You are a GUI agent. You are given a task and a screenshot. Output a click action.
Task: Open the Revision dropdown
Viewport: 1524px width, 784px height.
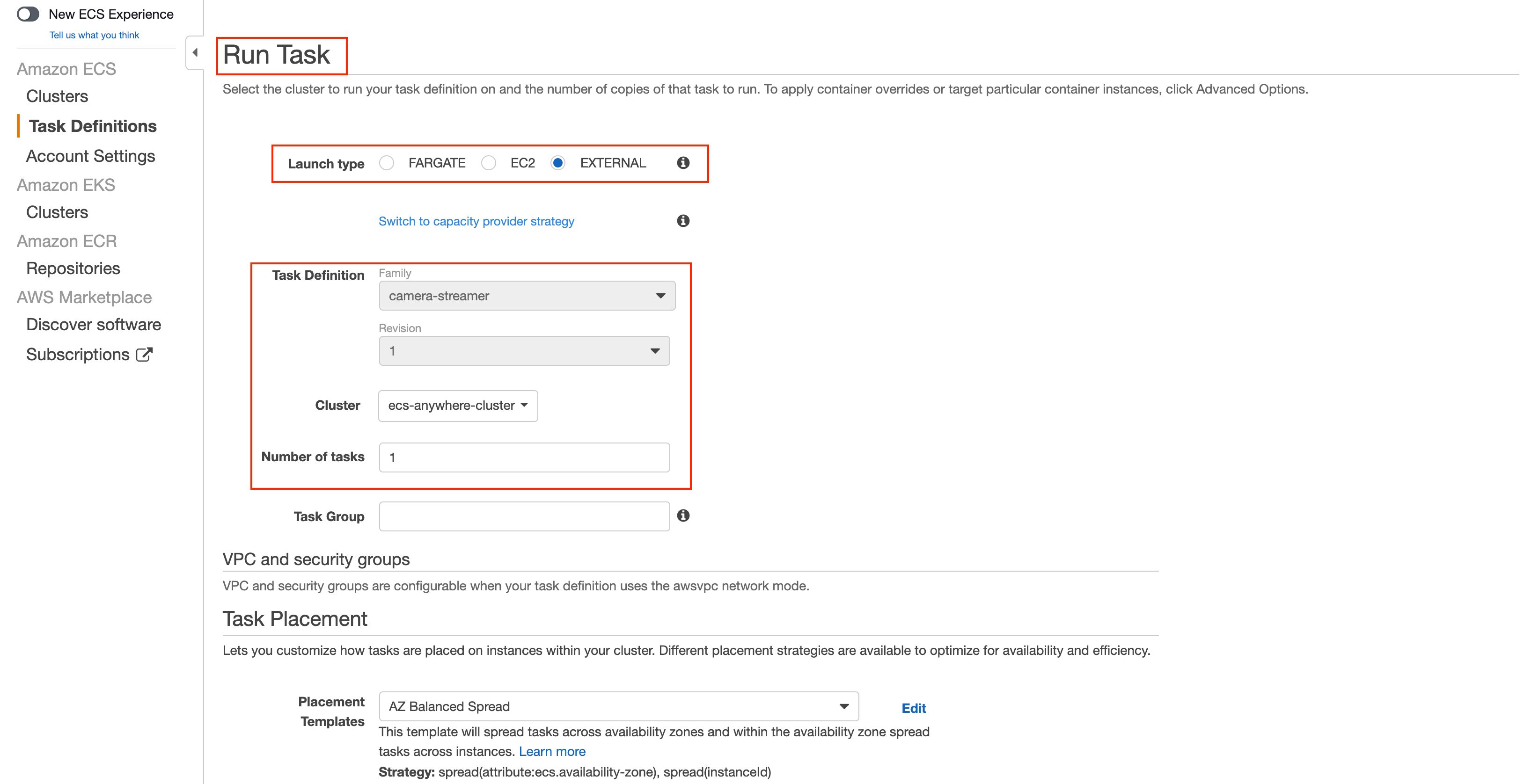click(524, 351)
